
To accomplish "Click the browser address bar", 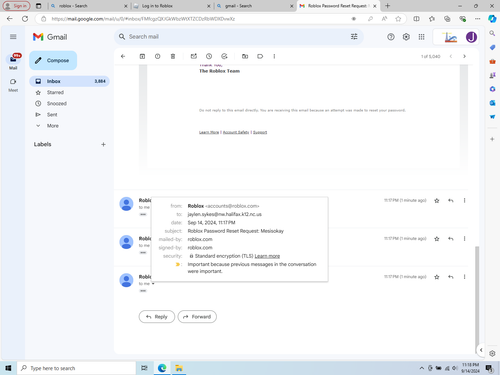I will pyautogui.click(x=200, y=19).
